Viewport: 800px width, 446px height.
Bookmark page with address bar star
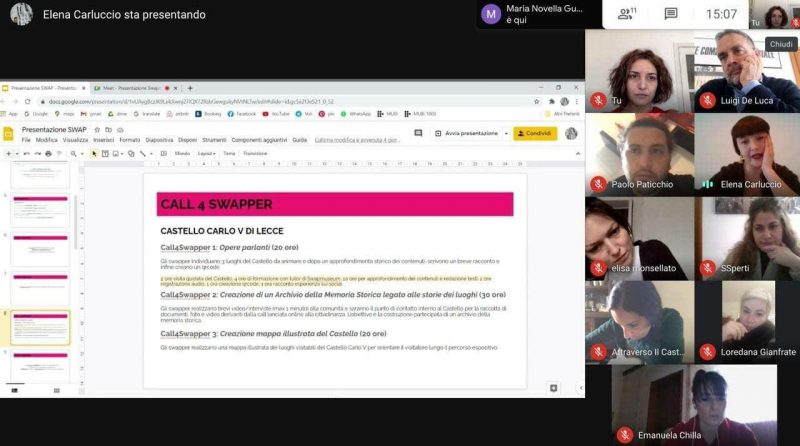coord(536,102)
